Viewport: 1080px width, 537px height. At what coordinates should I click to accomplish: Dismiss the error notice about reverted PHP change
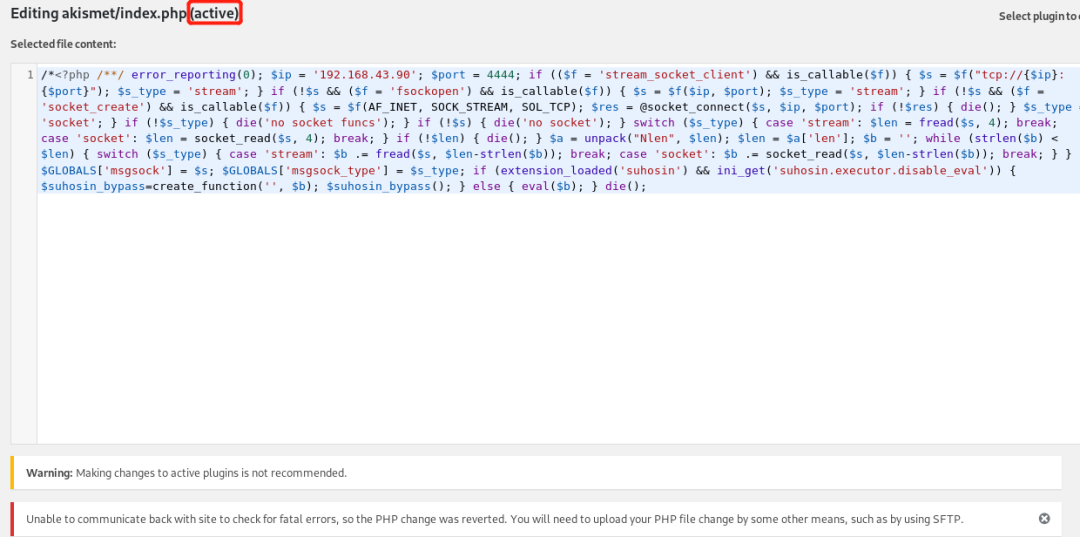point(1044,518)
